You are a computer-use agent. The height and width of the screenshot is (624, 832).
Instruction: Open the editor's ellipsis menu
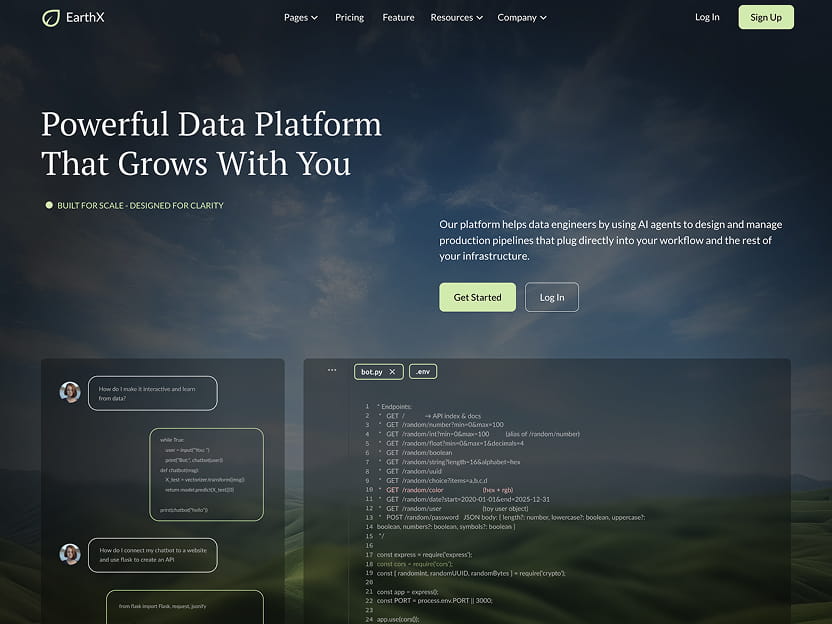pyautogui.click(x=331, y=370)
